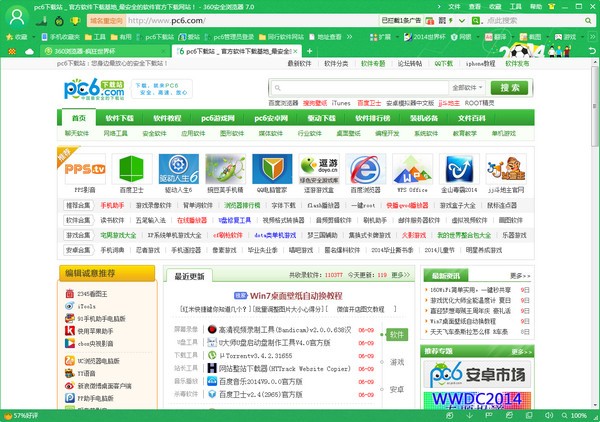Open the 驱动人生6 app icon
Image resolution: width=600 pixels, height=422 pixels.
pos(179,169)
